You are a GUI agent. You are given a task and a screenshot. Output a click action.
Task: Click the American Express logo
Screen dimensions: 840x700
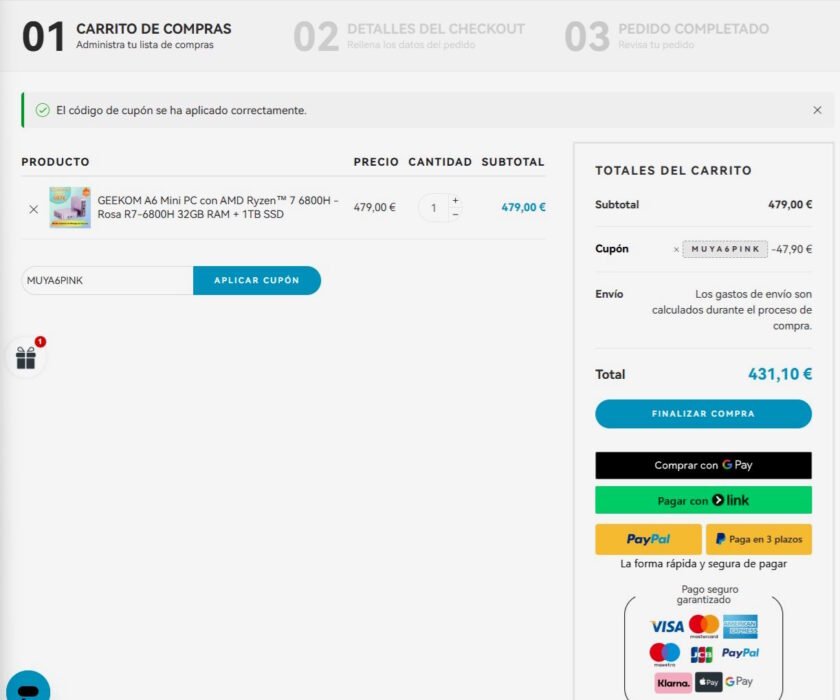pos(740,626)
